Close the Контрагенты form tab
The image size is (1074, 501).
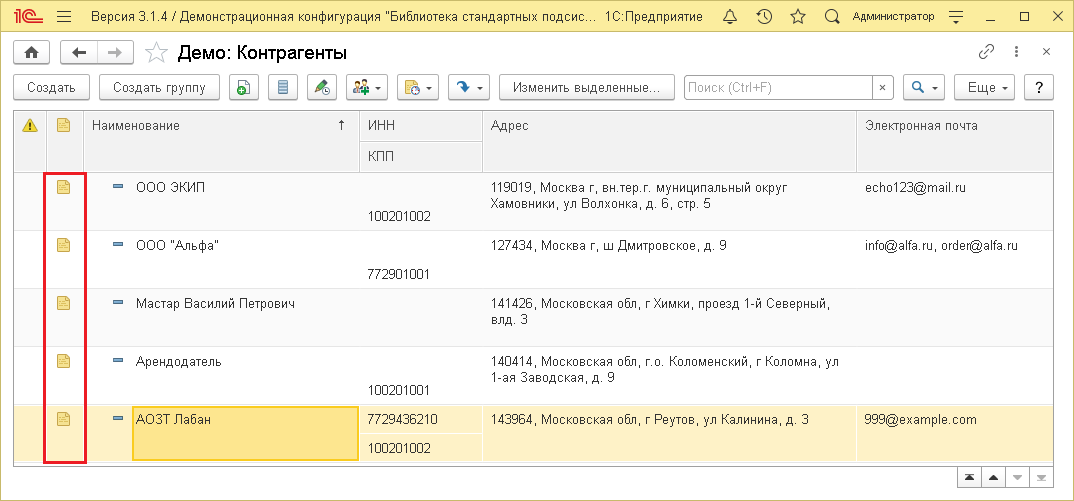pyautogui.click(x=1046, y=52)
